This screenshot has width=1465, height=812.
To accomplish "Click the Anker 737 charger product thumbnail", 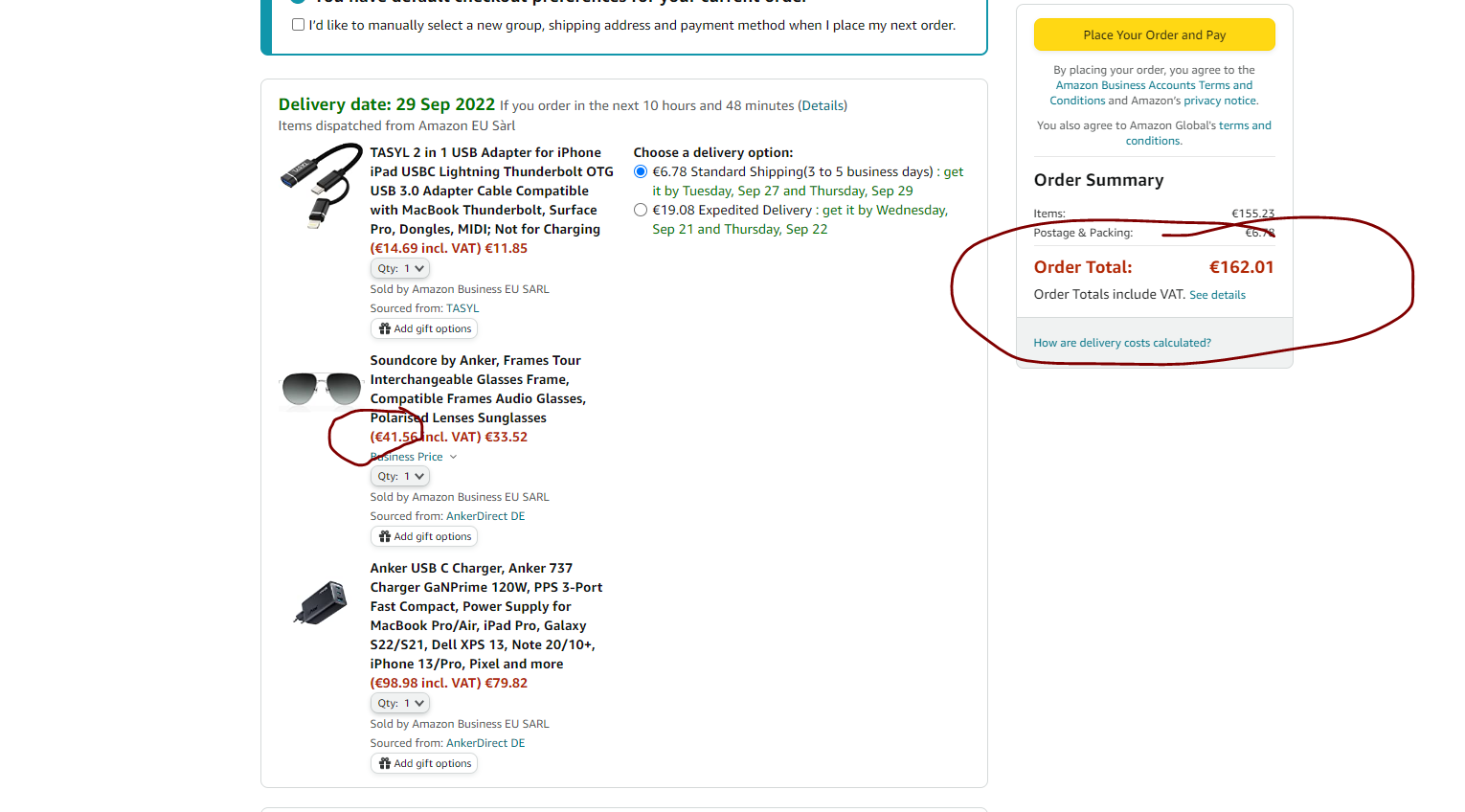I will click(x=321, y=603).
